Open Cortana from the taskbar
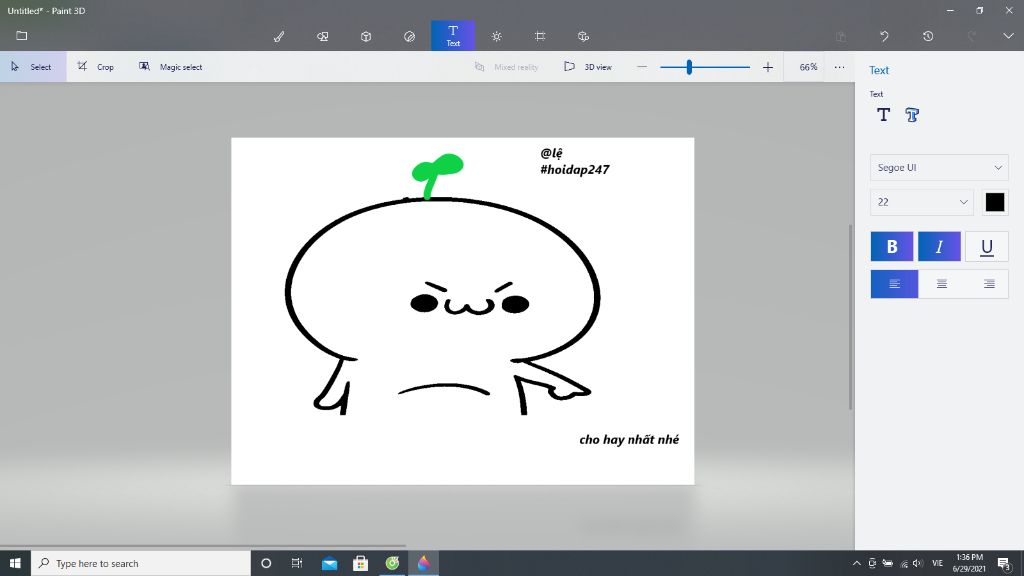The height and width of the screenshot is (576, 1024). pos(266,563)
